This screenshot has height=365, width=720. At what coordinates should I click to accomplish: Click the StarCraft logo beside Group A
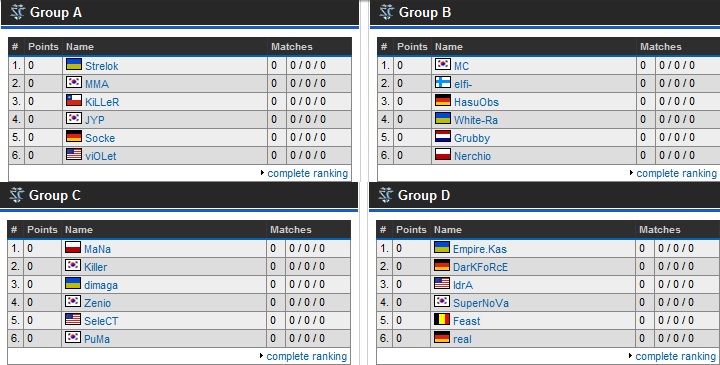pyautogui.click(x=17, y=12)
